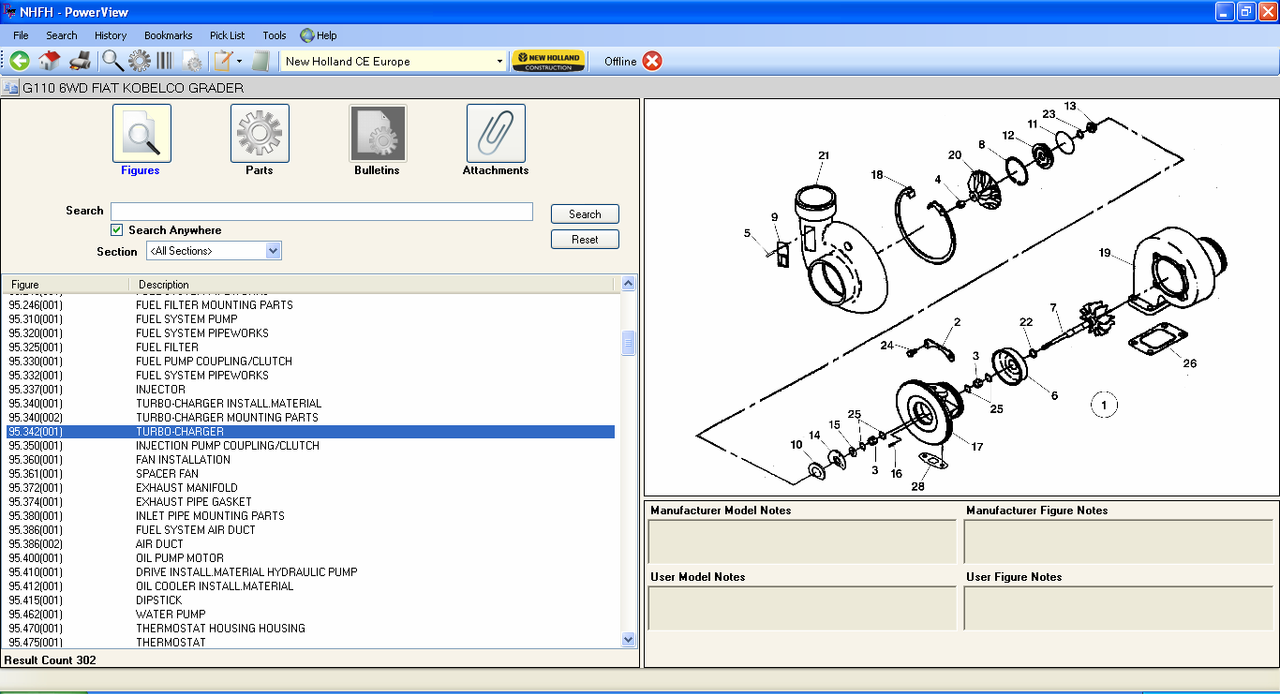Select row EXHAUST MANIFOLD
Screen dimensions: 1280x694
tap(310, 488)
